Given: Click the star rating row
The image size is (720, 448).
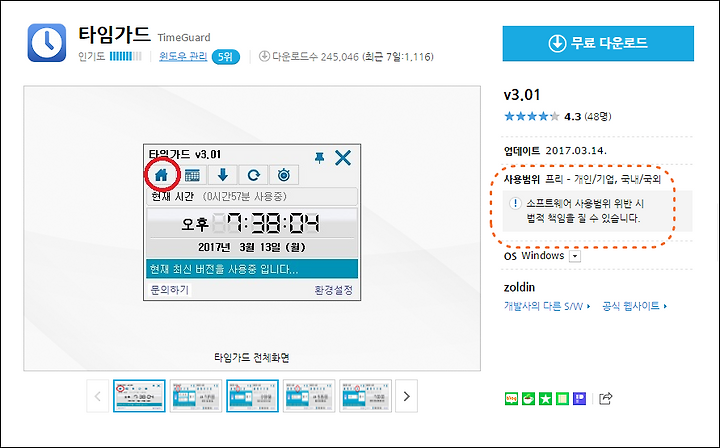Looking at the screenshot, I should point(532,117).
